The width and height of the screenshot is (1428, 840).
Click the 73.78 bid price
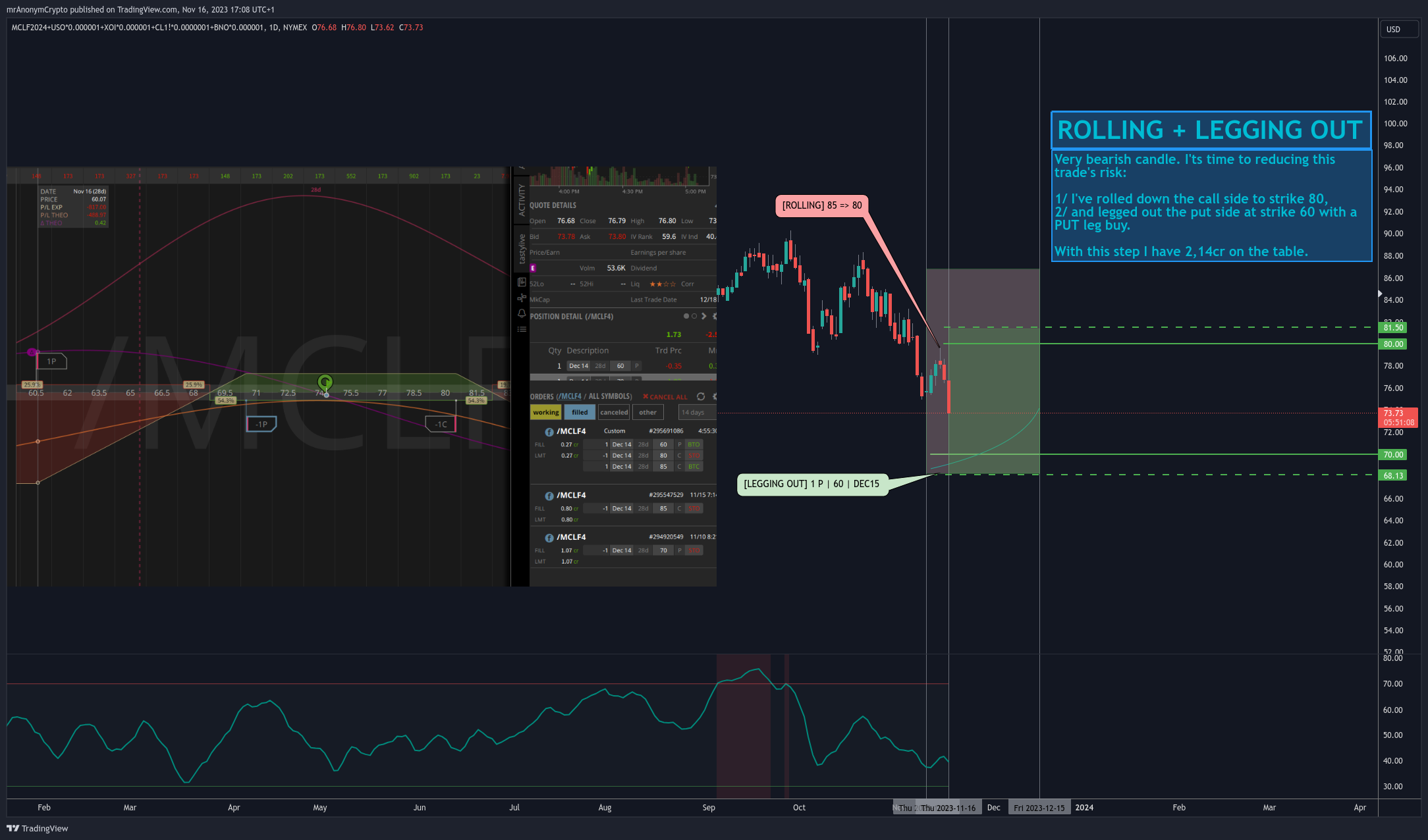point(566,236)
